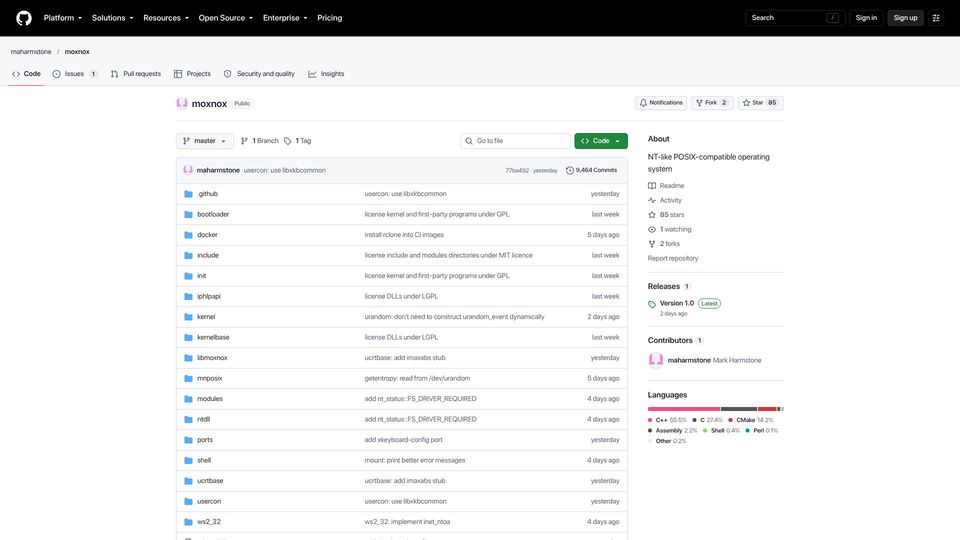960x540 pixels.
Task: Click the C++ language entry
Action: (667, 420)
